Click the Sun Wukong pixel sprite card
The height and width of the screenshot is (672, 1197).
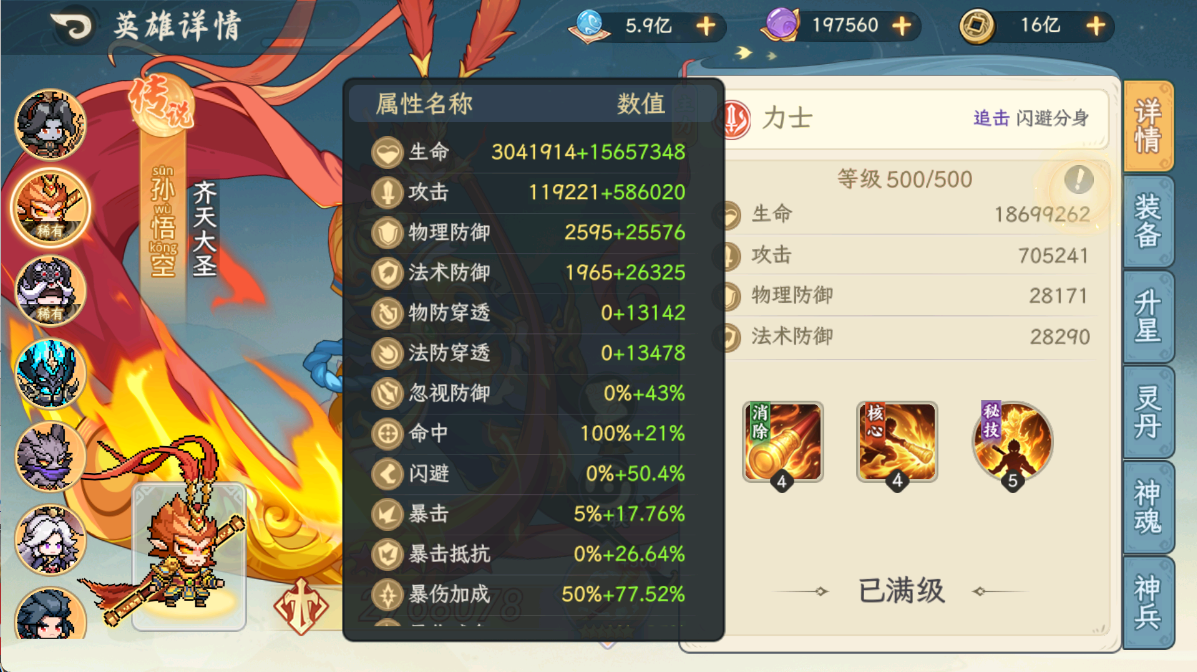point(189,557)
